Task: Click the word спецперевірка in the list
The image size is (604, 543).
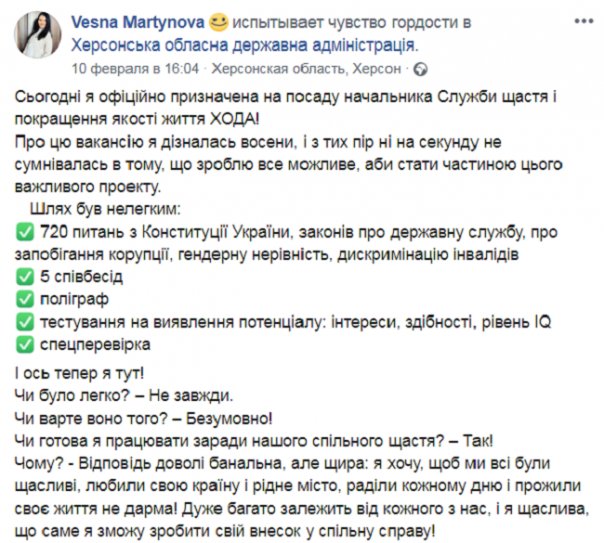Action: [96, 343]
